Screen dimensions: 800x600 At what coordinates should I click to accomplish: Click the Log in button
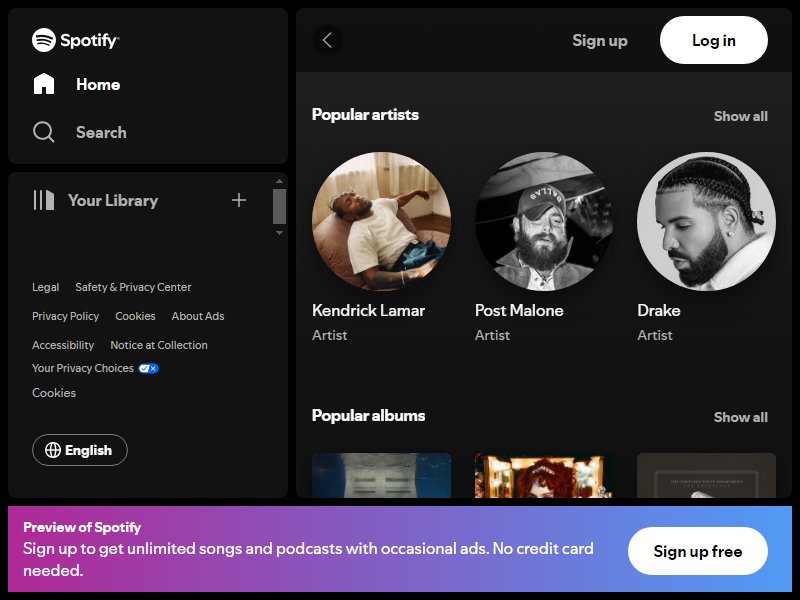[x=714, y=40]
